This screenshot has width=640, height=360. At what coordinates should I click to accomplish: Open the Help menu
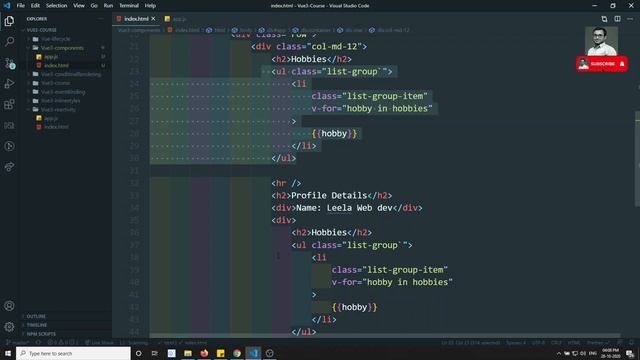(x=150, y=6)
